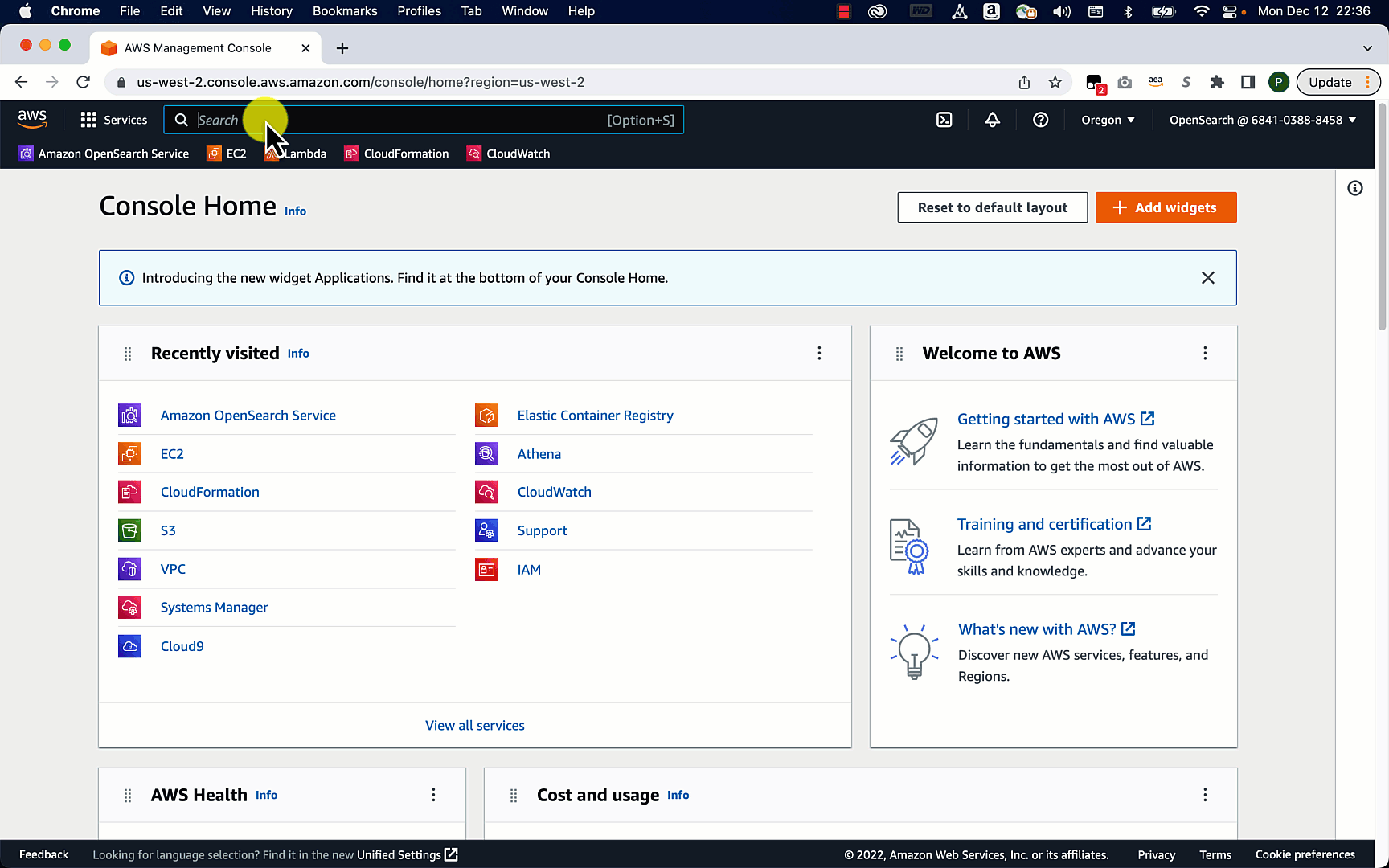The image size is (1389, 868).
Task: Click the CloudFormation icon in Recently visited
Action: pyautogui.click(x=129, y=492)
